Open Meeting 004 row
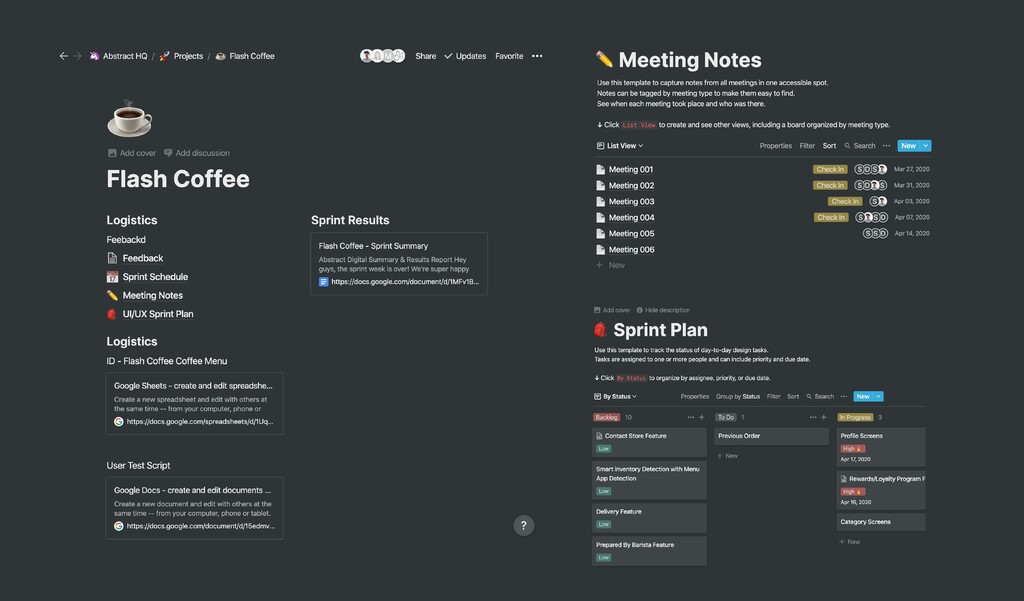Screen dimensions: 1024x601 pyautogui.click(x=763, y=218)
